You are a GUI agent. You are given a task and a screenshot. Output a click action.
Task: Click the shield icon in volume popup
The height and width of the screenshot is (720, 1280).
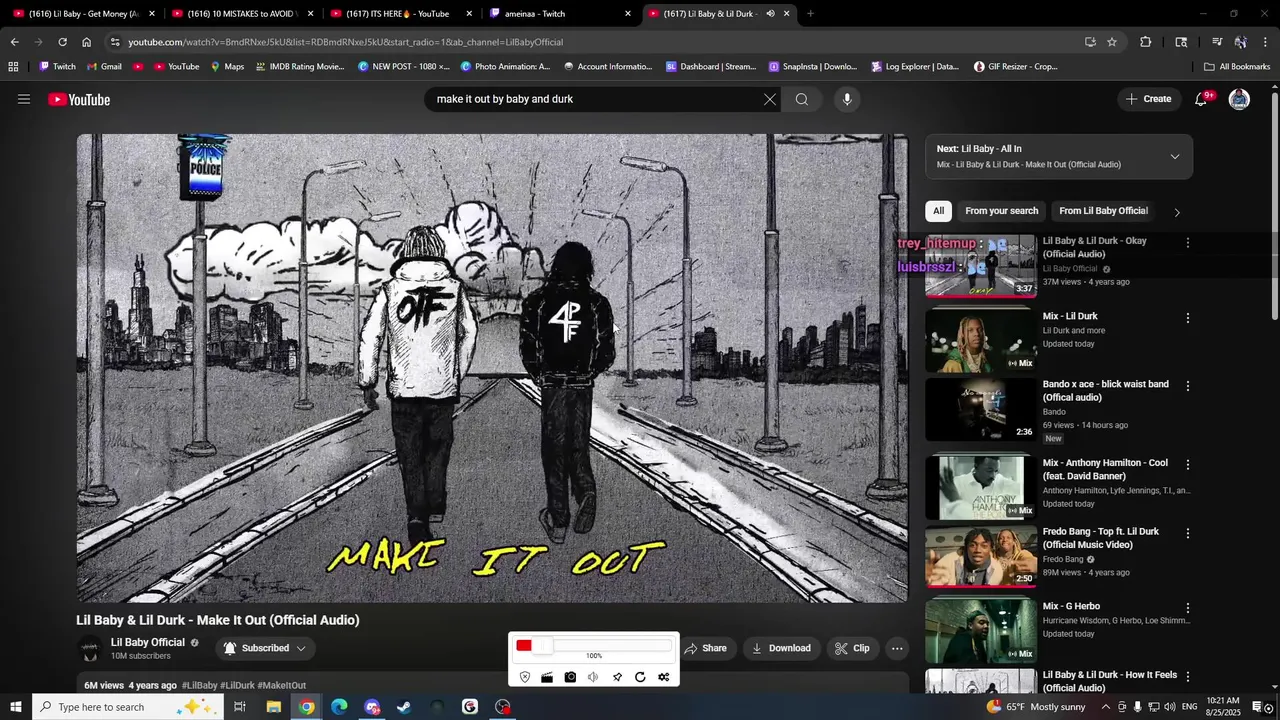tap(525, 677)
